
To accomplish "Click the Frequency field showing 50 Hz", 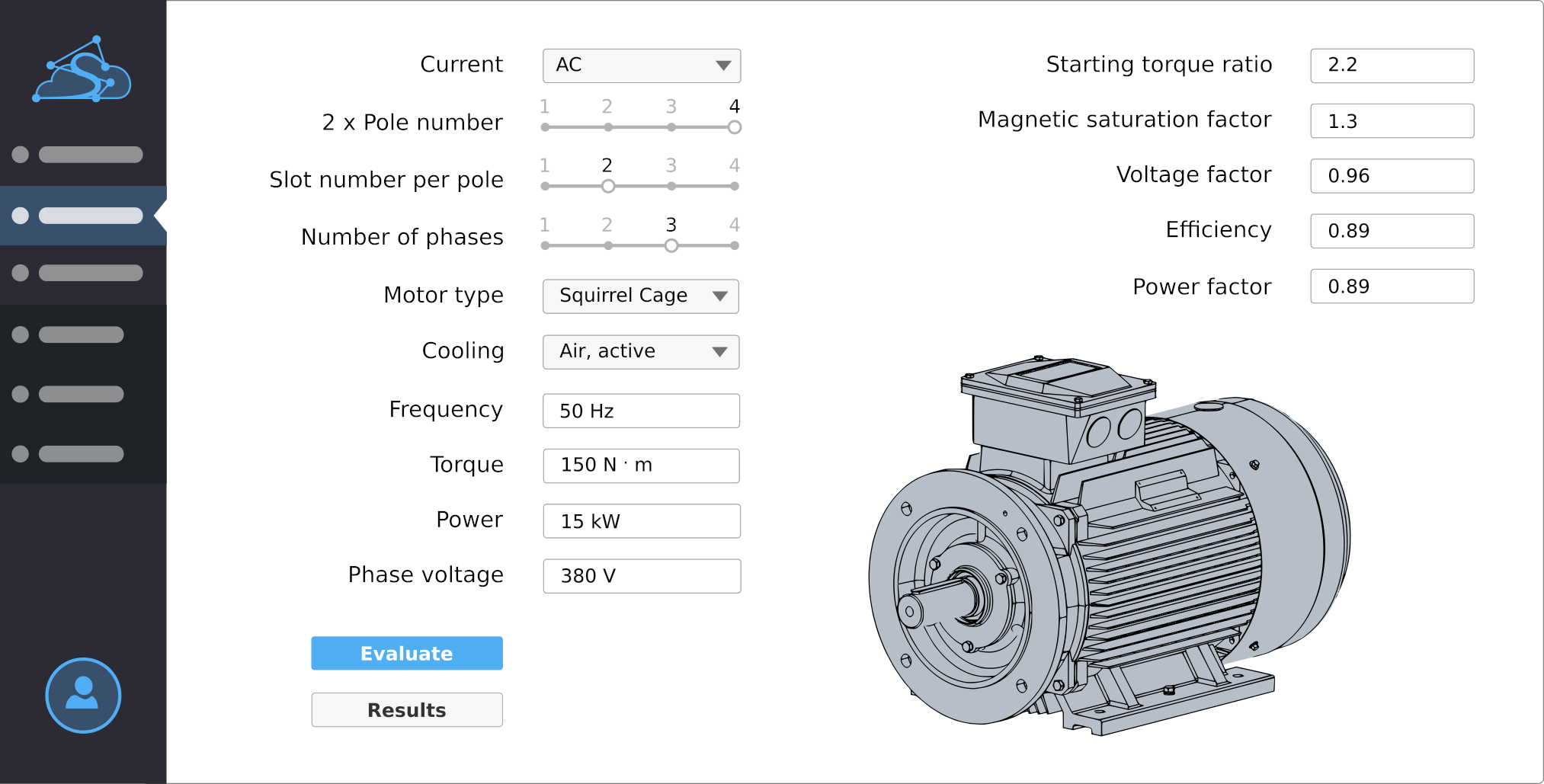I will [x=640, y=411].
